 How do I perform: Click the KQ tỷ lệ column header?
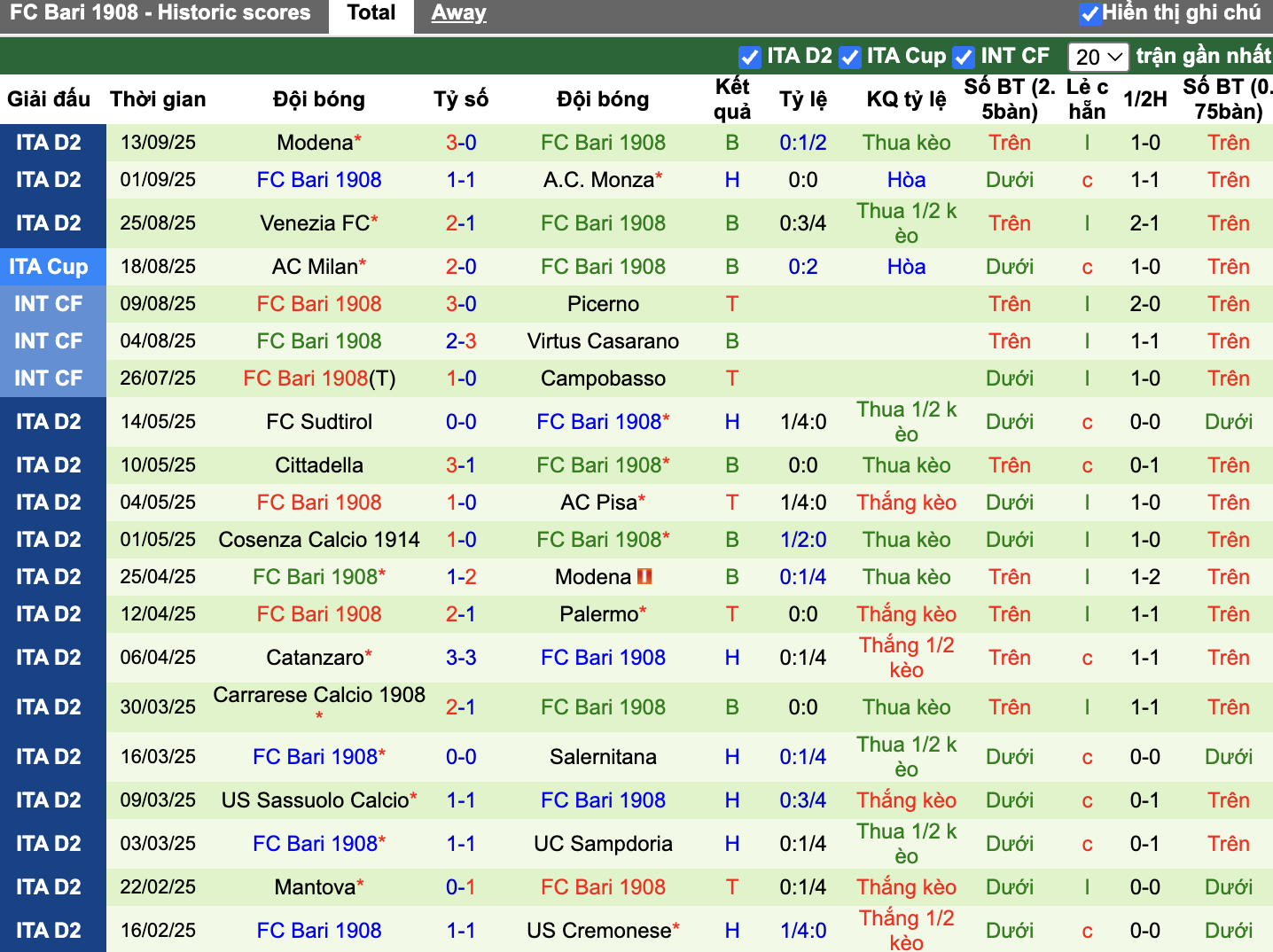906,99
